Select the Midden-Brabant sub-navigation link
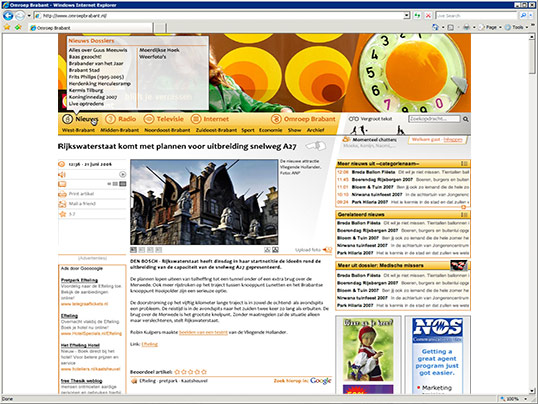The height and width of the screenshot is (404, 538). click(x=120, y=130)
